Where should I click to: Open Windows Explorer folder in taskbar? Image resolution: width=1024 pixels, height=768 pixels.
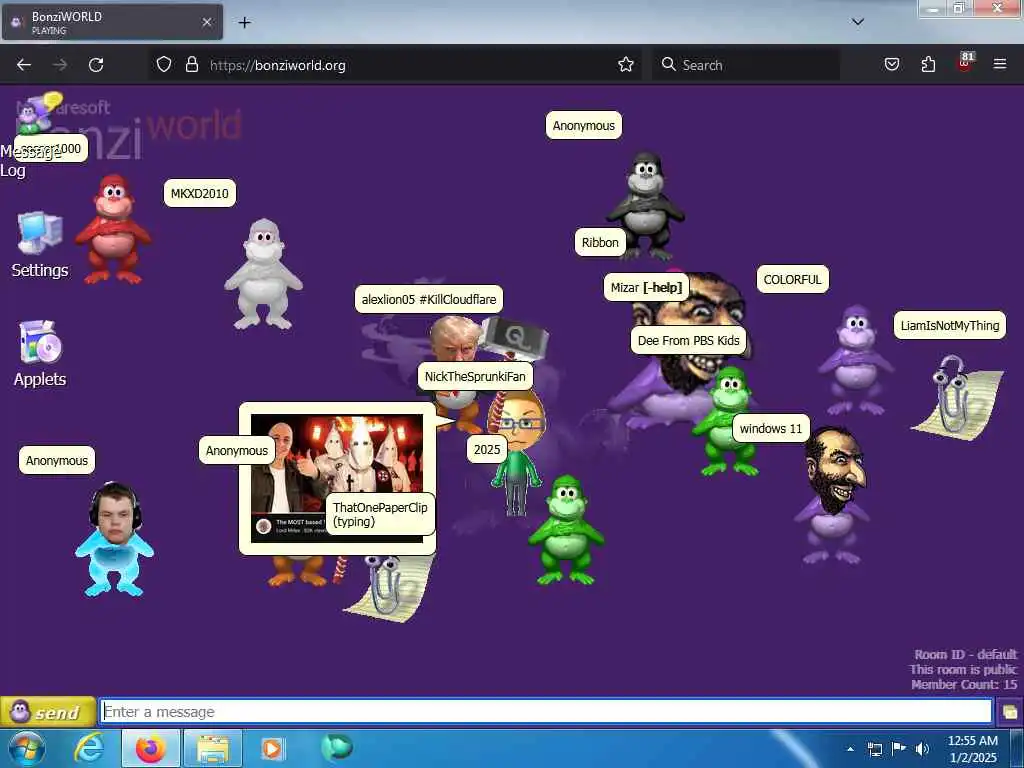pyautogui.click(x=213, y=748)
